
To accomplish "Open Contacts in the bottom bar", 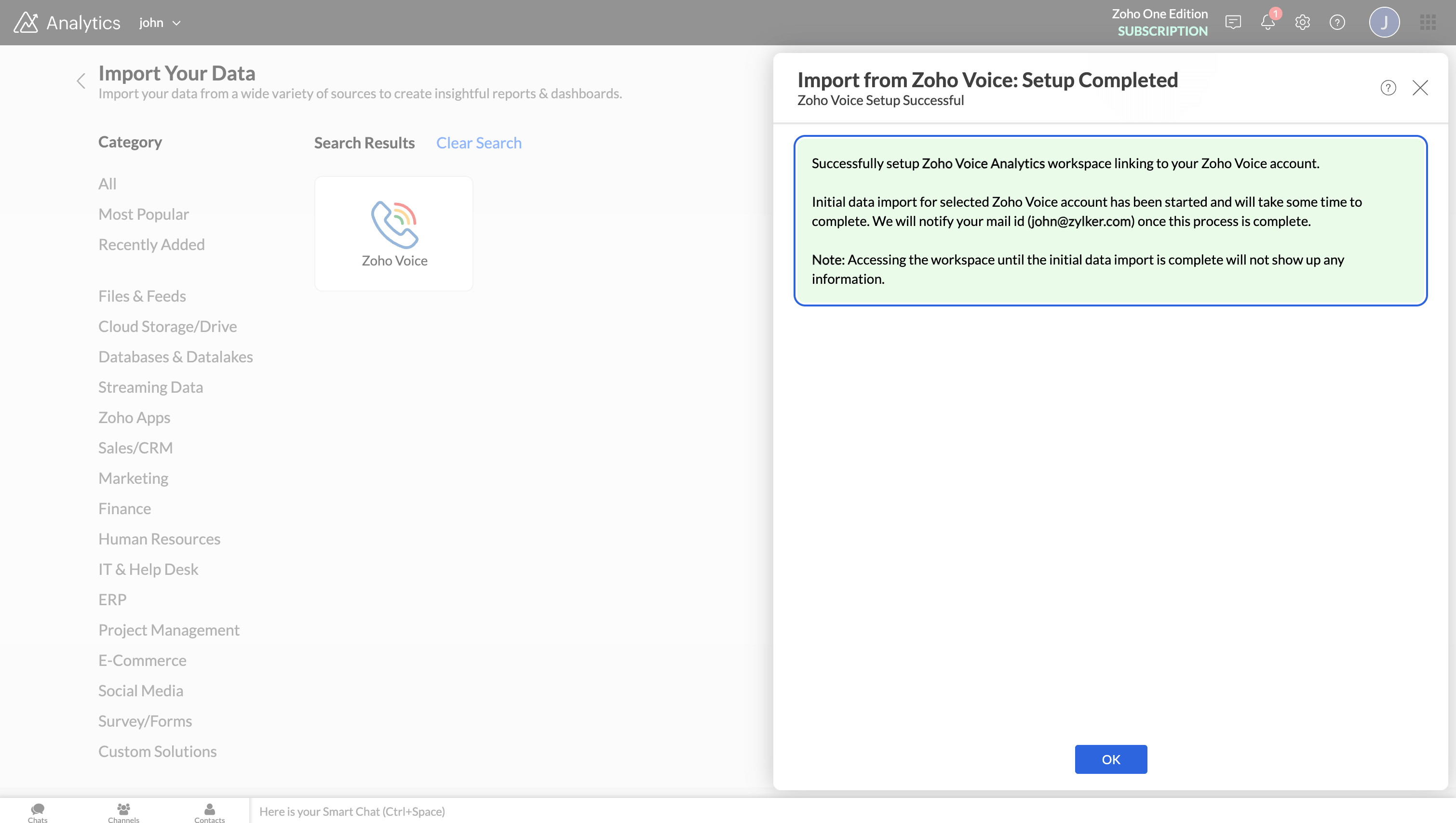I will tap(209, 812).
